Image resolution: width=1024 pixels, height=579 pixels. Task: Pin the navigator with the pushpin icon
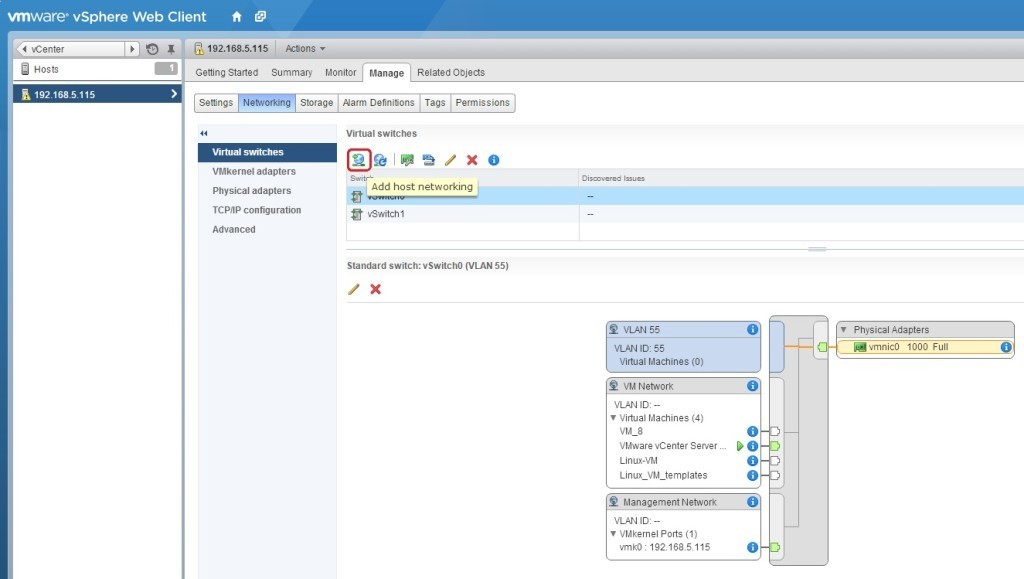[x=171, y=49]
